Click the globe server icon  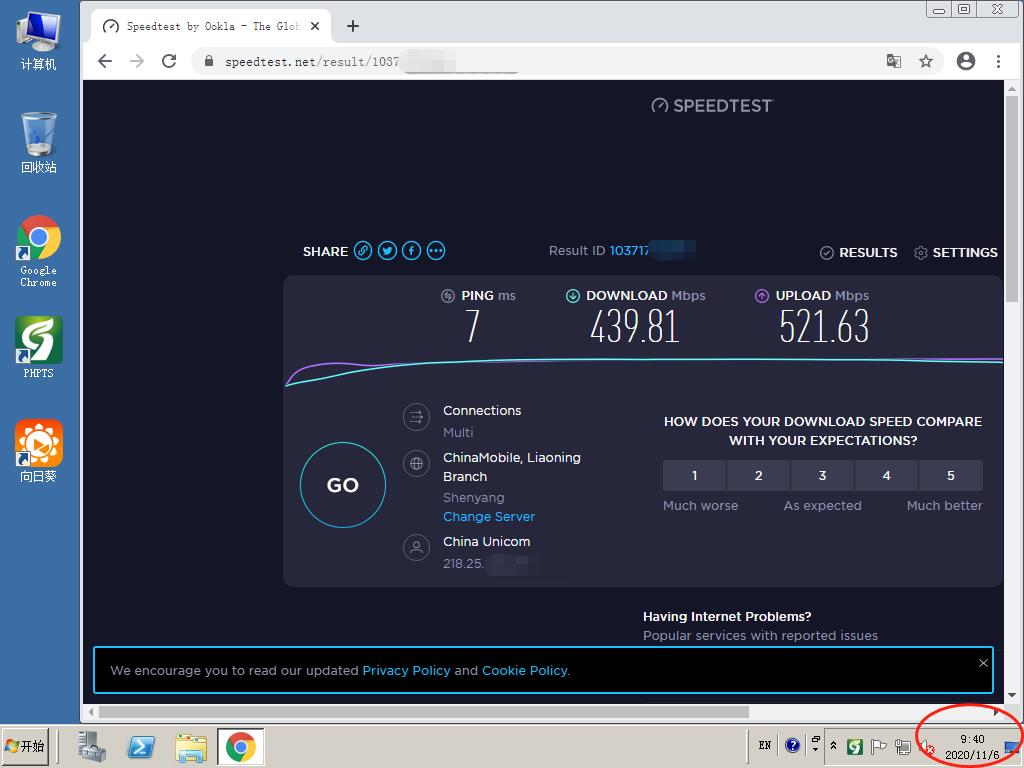(x=417, y=464)
